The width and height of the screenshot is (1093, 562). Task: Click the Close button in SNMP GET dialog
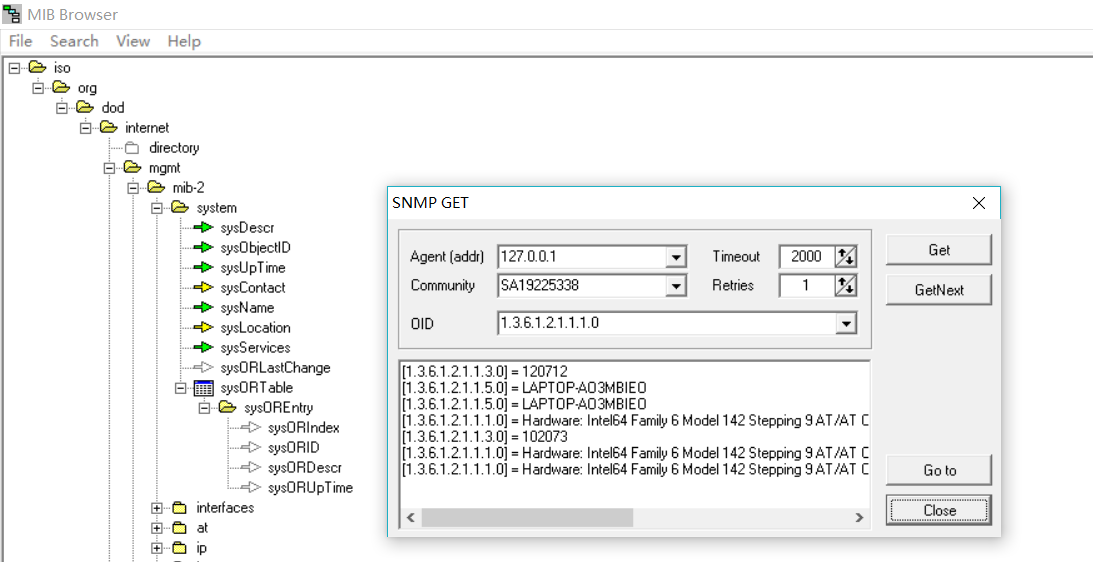(x=939, y=510)
